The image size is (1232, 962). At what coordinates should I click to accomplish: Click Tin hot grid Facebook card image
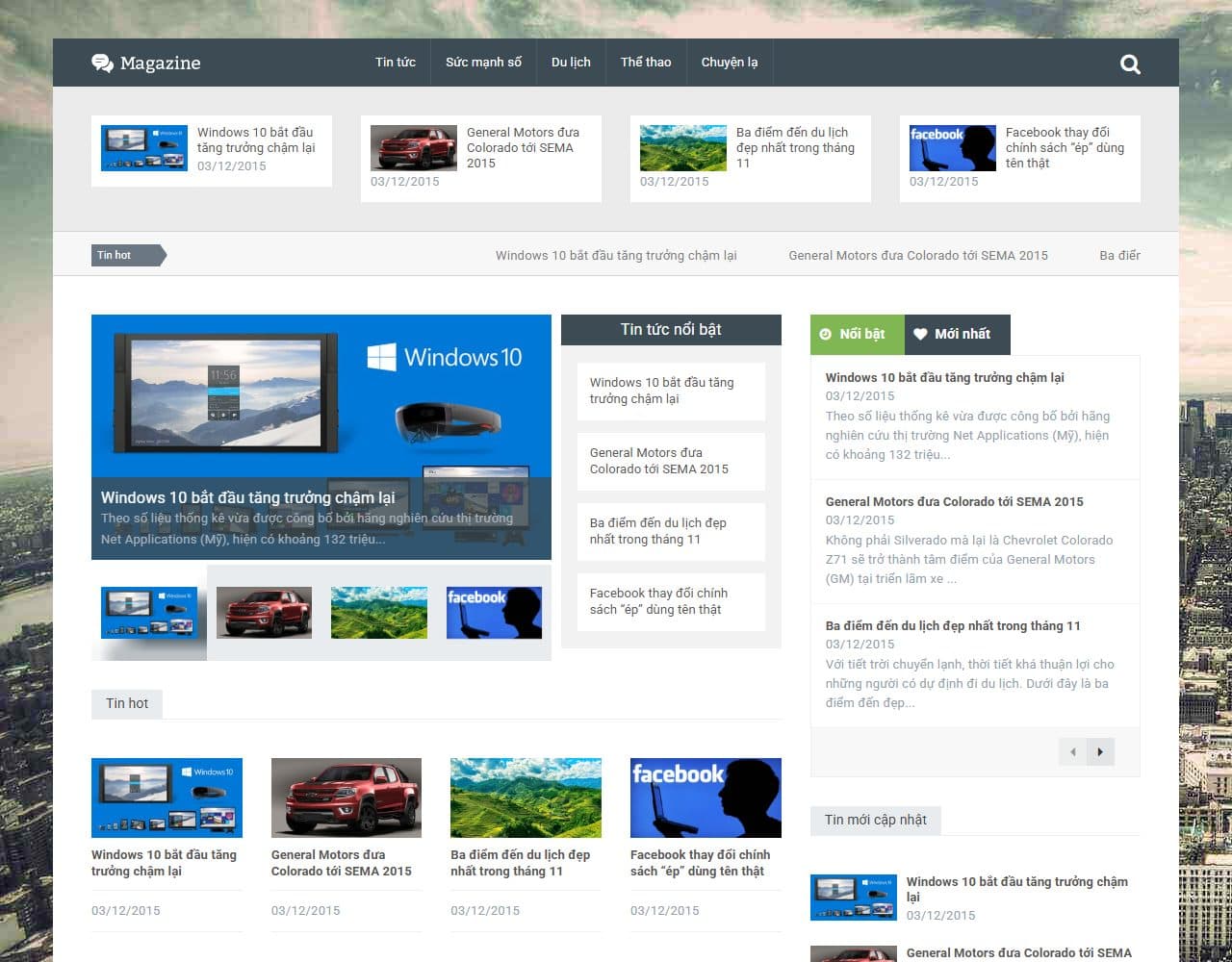(x=706, y=797)
